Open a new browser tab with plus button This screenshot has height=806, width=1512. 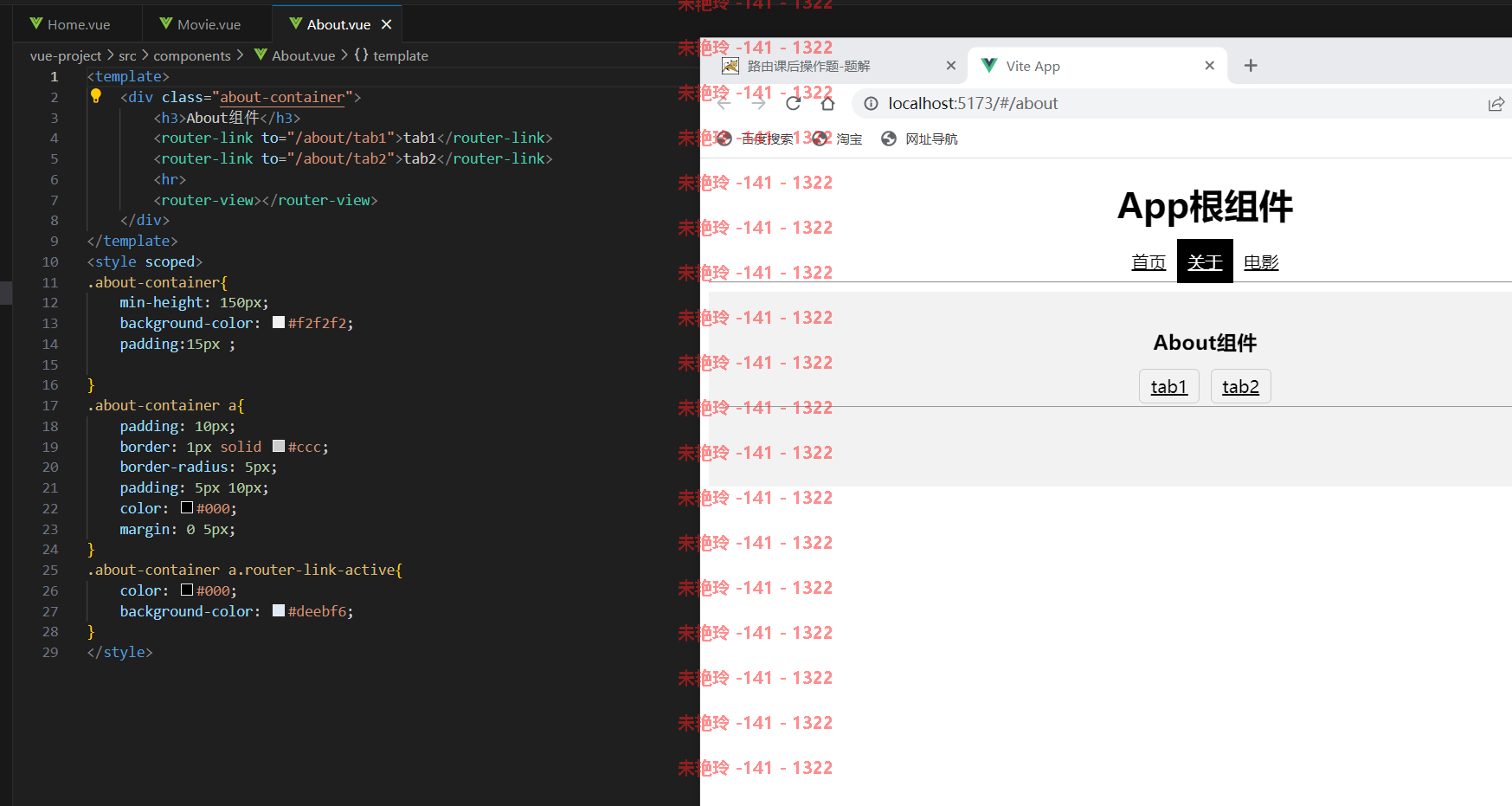pos(1251,66)
